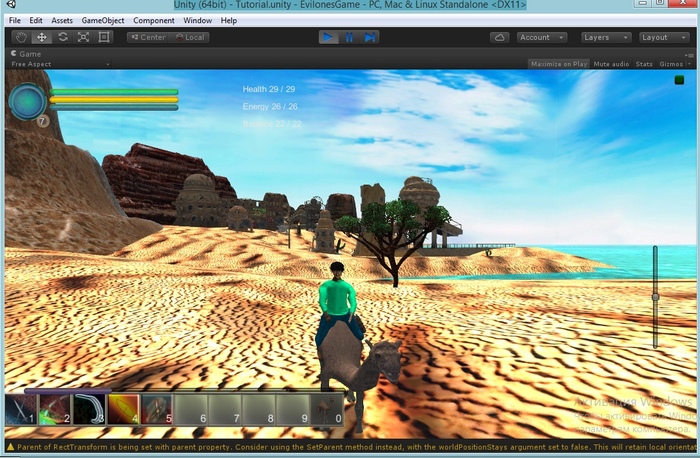
Task: Select the Hand tool in toolbar
Action: (21, 37)
